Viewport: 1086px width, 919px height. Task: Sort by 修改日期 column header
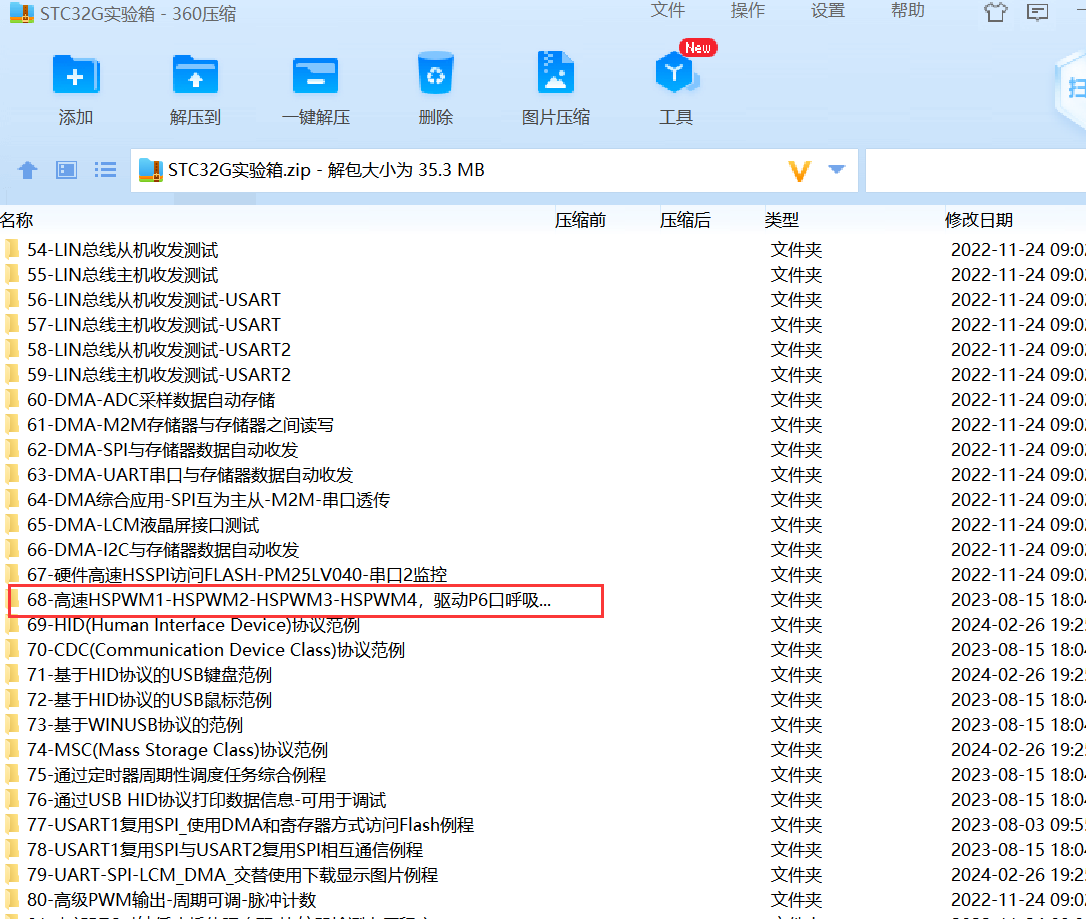coord(979,220)
